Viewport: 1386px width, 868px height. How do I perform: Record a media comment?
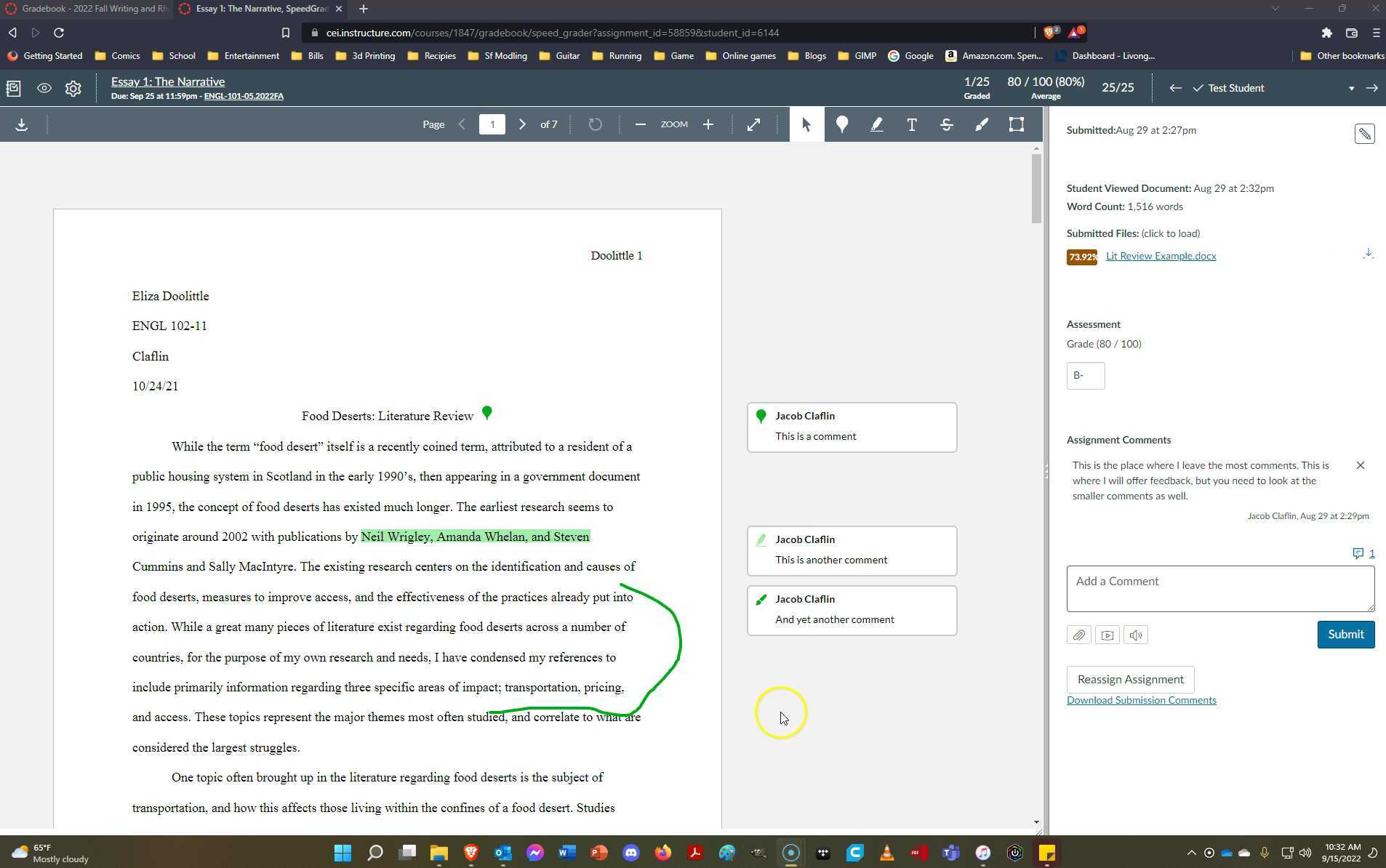tap(1107, 635)
